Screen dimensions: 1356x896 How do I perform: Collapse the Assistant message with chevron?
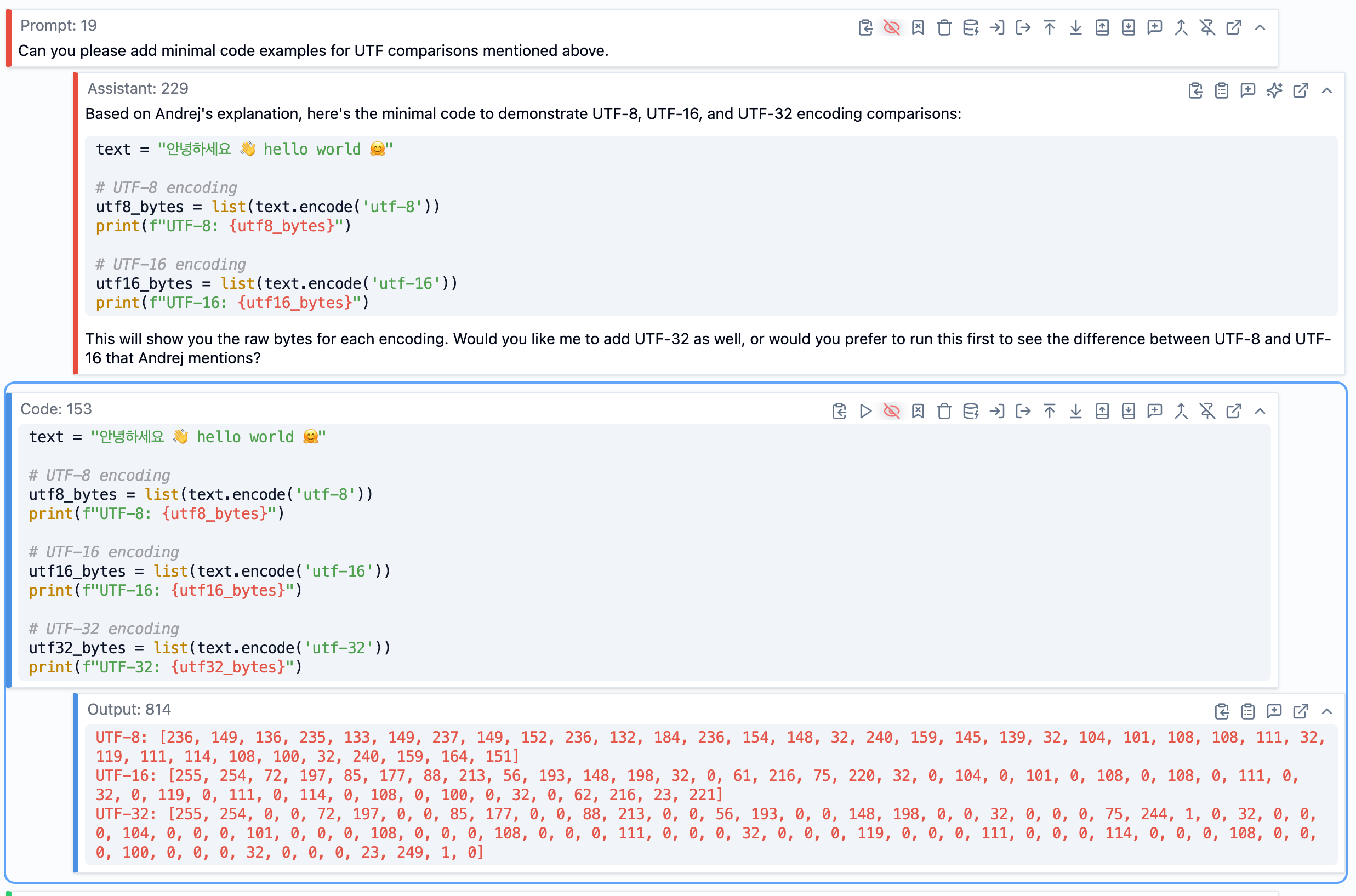point(1326,90)
